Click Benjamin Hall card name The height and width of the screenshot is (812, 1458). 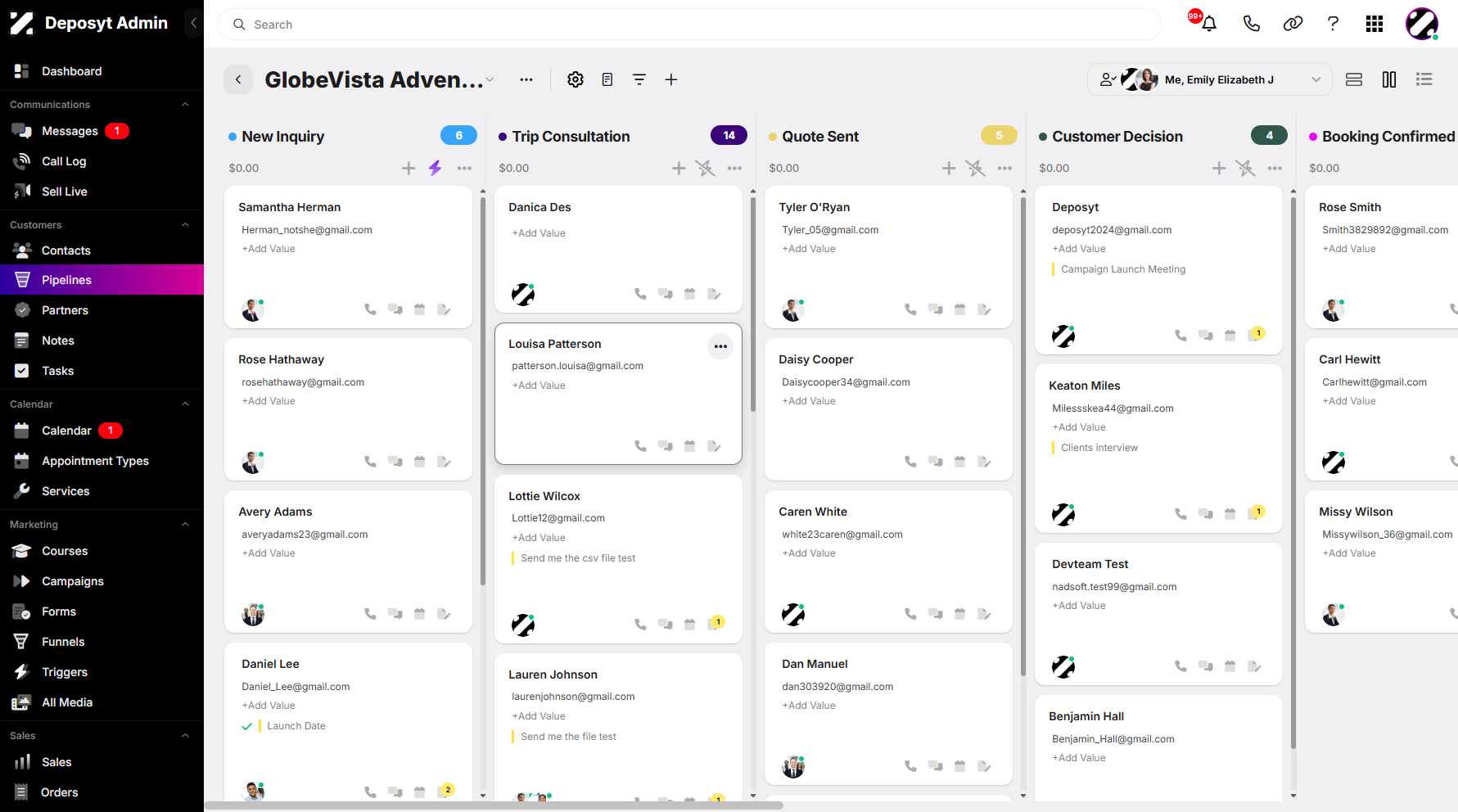[x=1086, y=716]
